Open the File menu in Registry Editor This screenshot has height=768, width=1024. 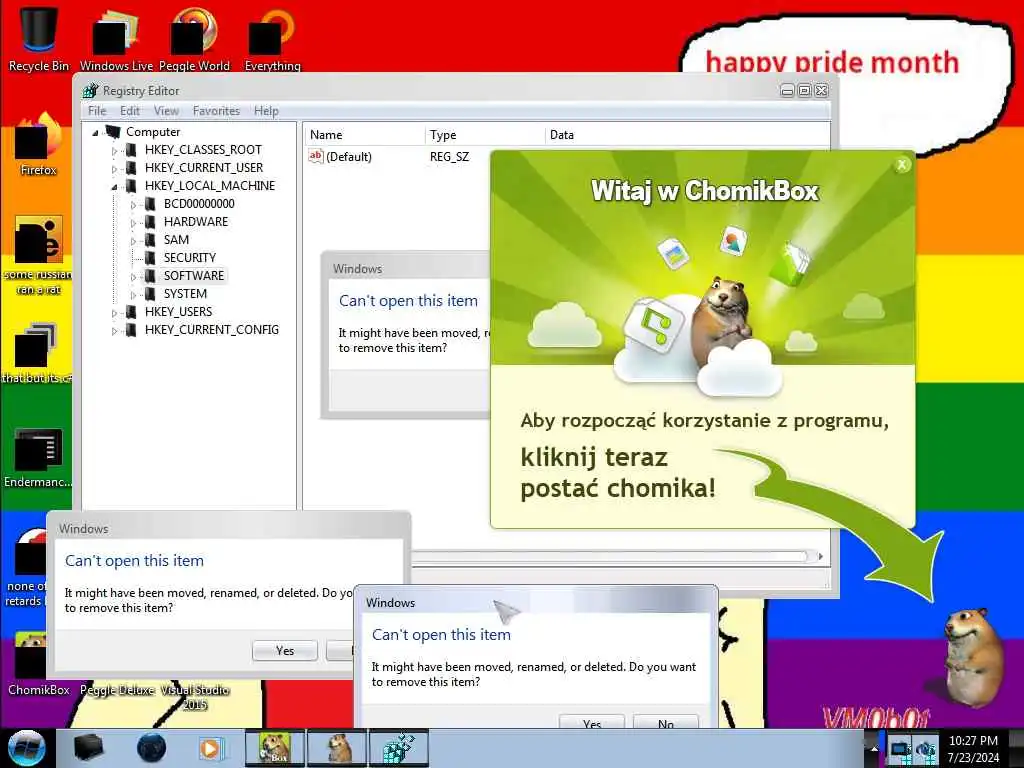(x=97, y=111)
